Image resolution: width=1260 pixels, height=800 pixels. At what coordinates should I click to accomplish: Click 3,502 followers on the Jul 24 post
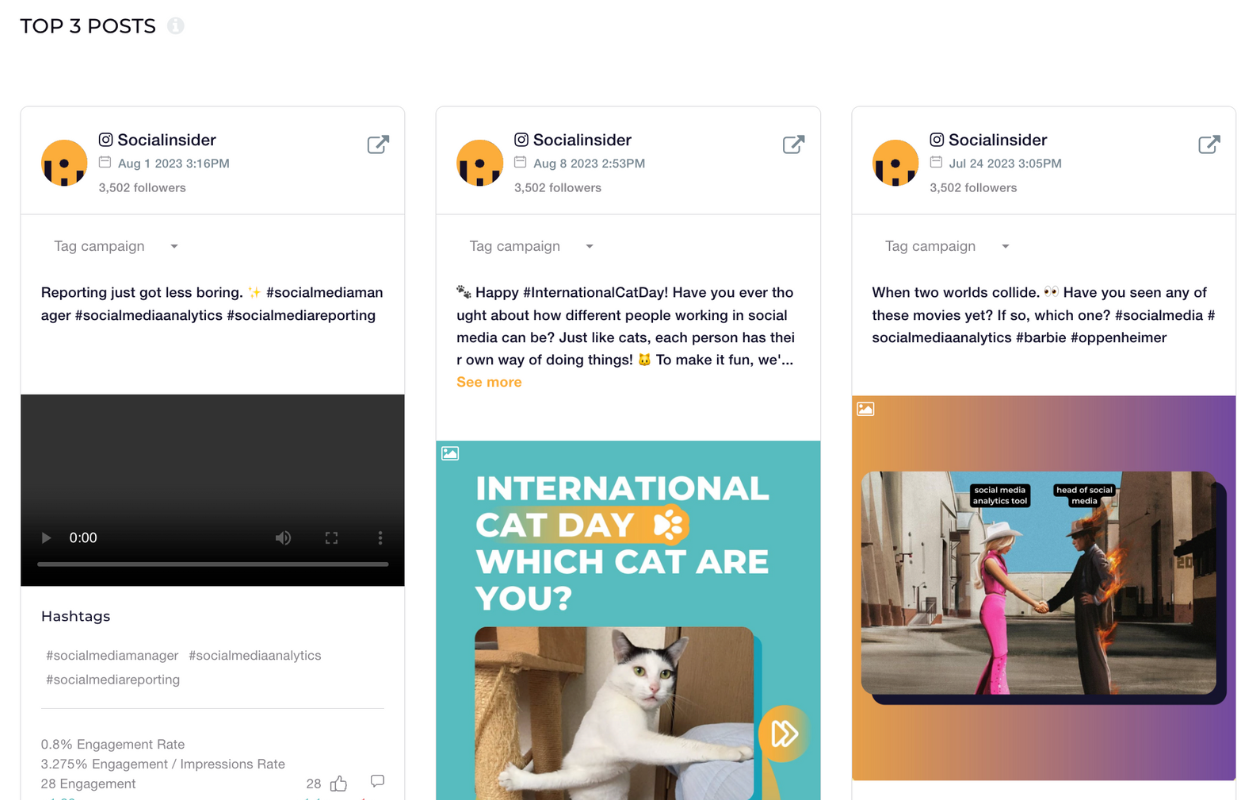(973, 188)
